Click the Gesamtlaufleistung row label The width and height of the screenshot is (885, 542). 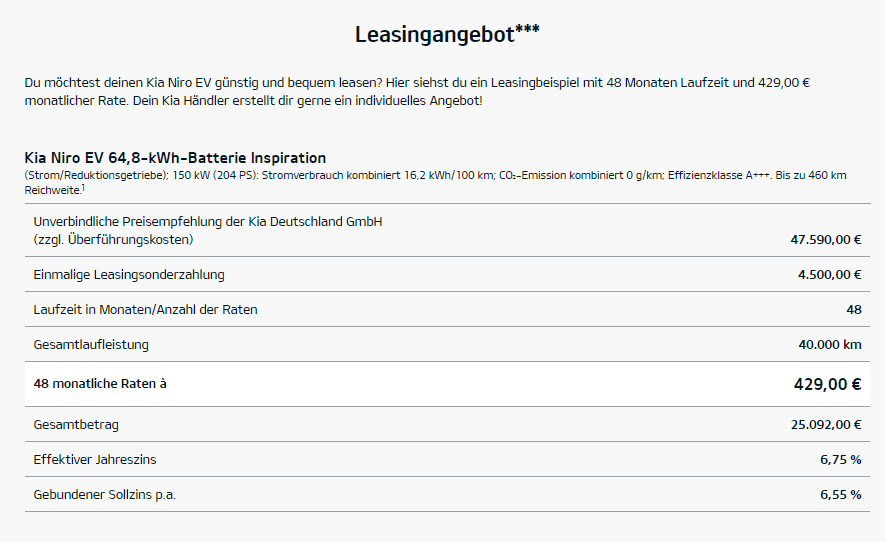point(91,344)
